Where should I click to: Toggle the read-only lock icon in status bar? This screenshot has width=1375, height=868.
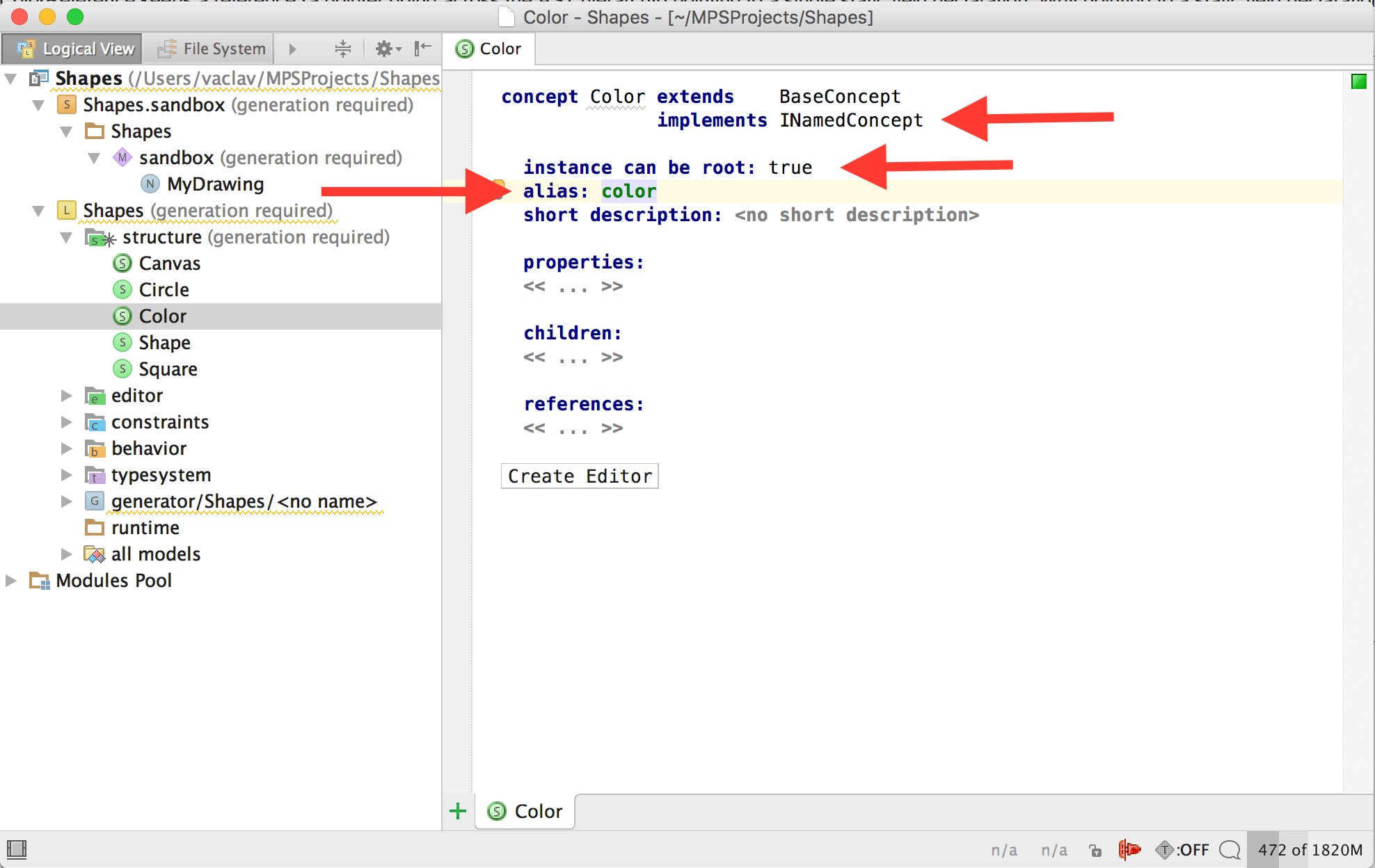click(x=1095, y=850)
